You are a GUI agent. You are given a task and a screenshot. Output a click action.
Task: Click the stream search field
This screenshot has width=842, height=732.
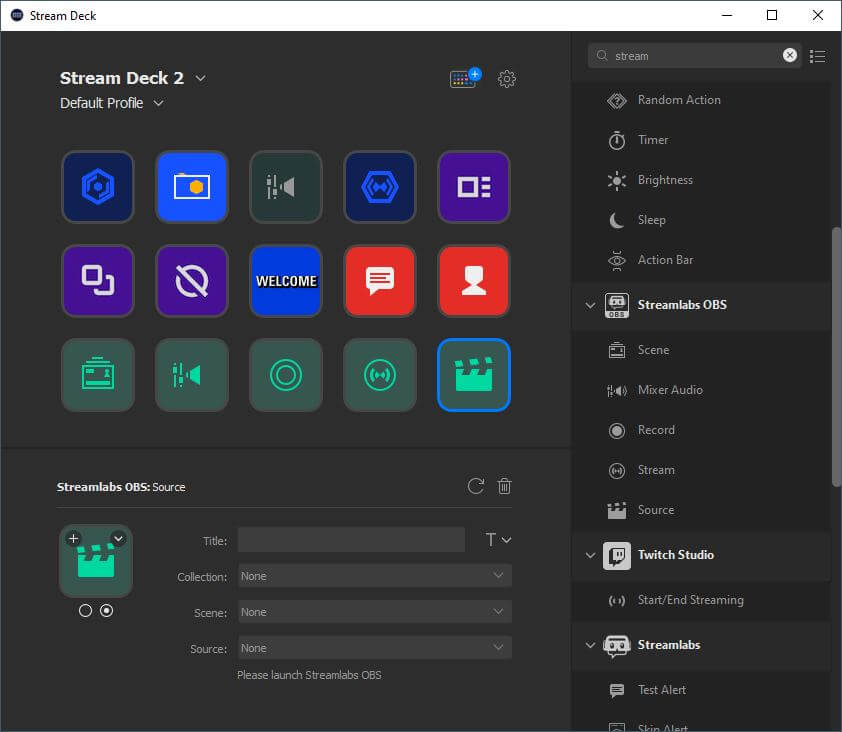tap(694, 55)
